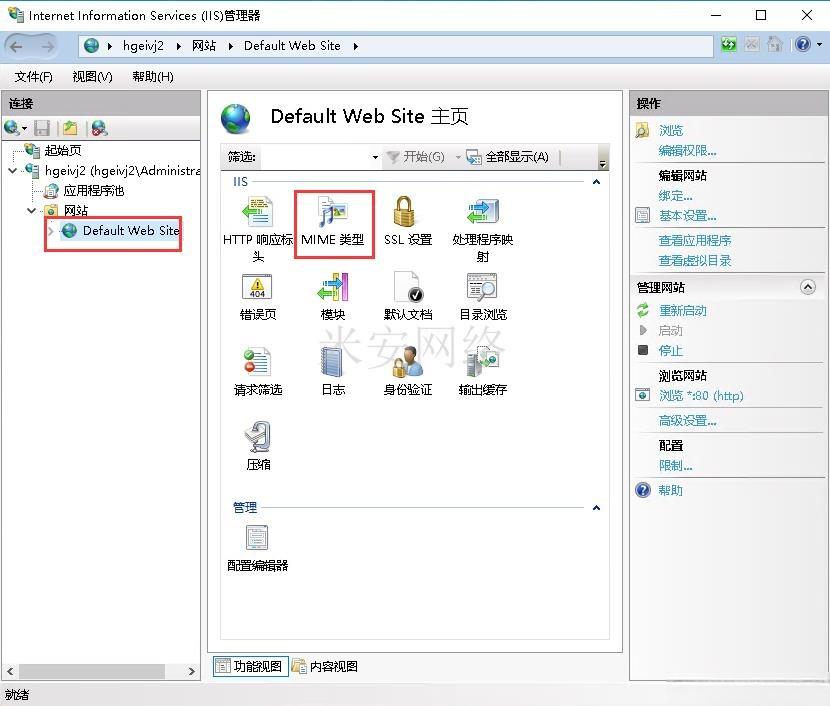
Task: Click the forward navigation arrow
Action: click(x=48, y=47)
